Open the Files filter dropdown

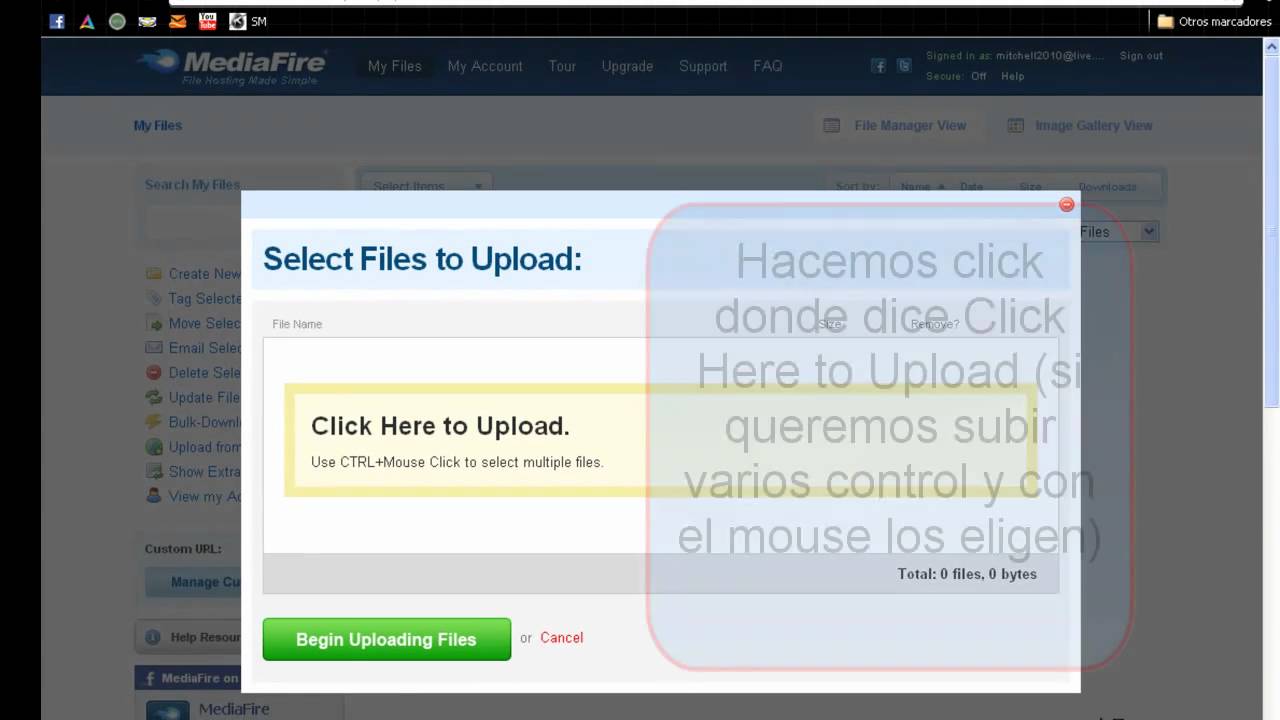click(x=1117, y=232)
